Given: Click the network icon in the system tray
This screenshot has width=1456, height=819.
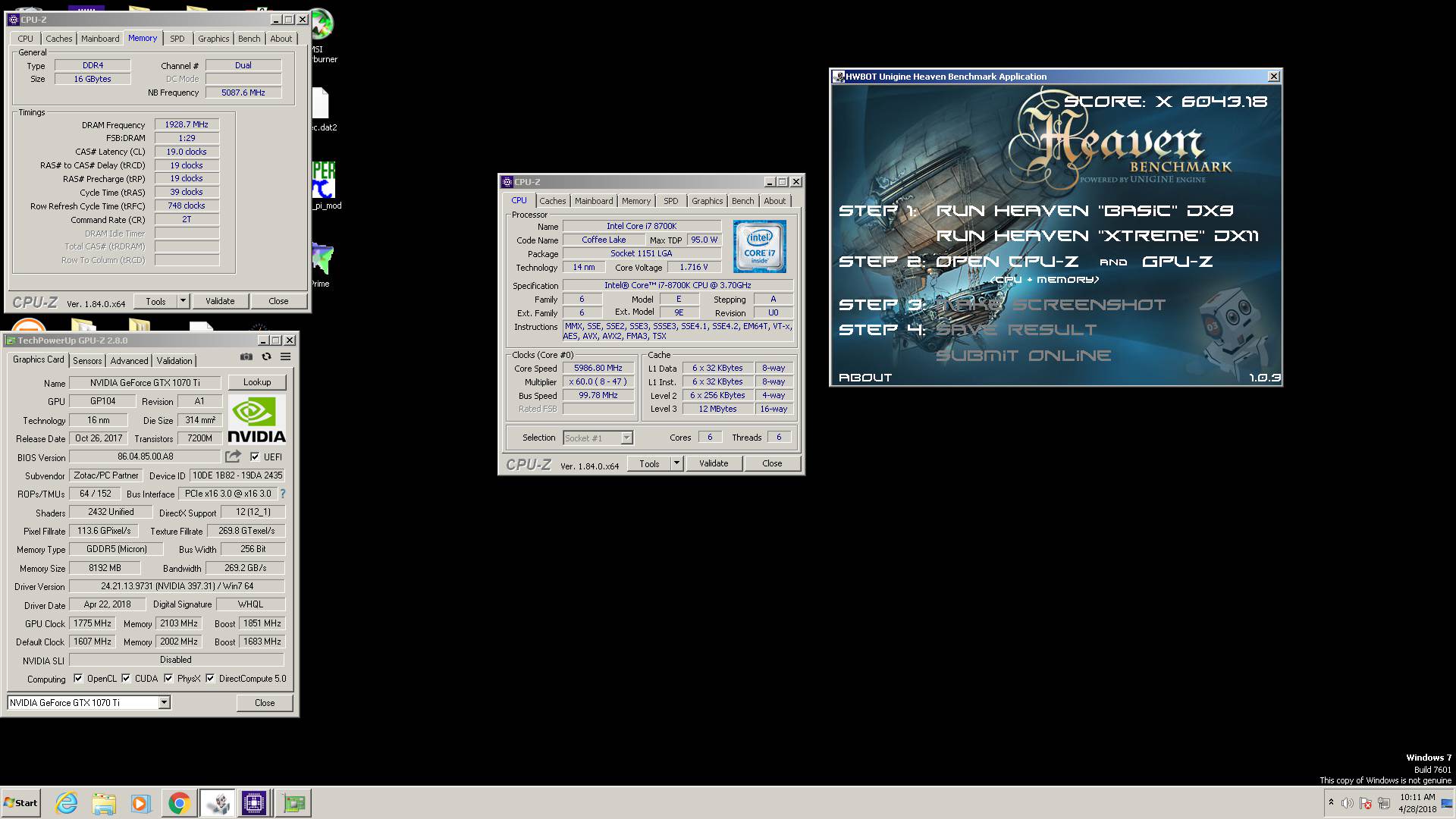Looking at the screenshot, I should pos(1384,803).
